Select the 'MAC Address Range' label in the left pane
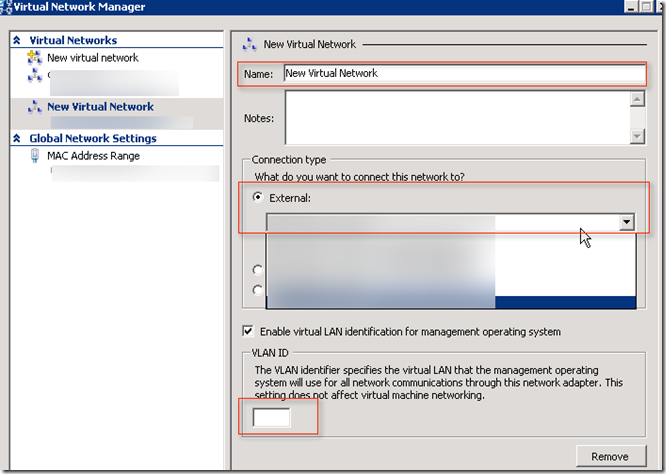 coord(93,156)
